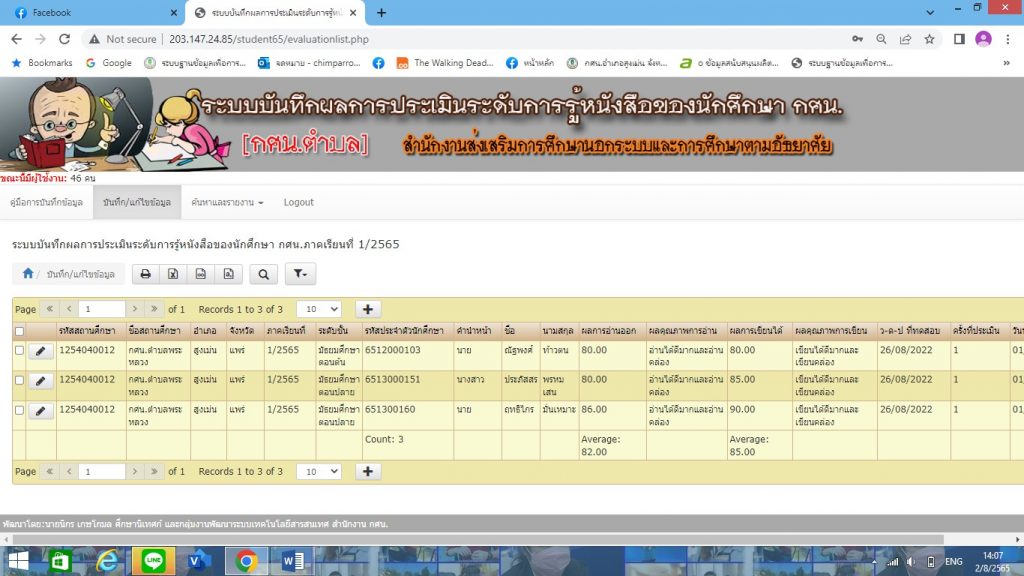1024x576 pixels.
Task: Click the bottom pager page number field
Action: coord(102,472)
